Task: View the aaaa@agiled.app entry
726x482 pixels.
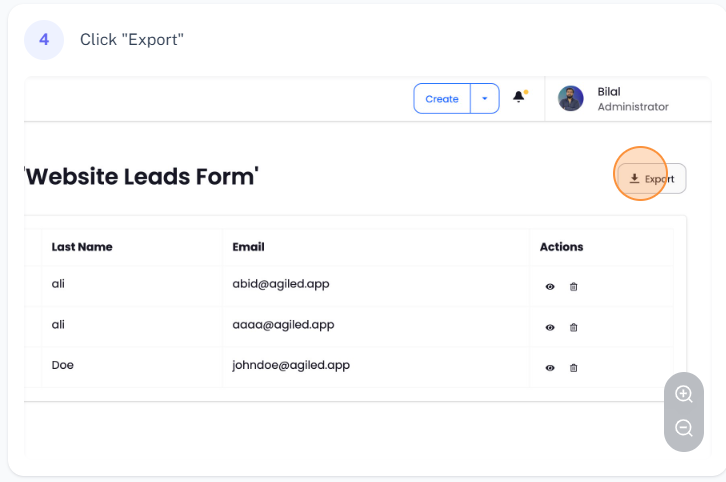Action: point(550,327)
